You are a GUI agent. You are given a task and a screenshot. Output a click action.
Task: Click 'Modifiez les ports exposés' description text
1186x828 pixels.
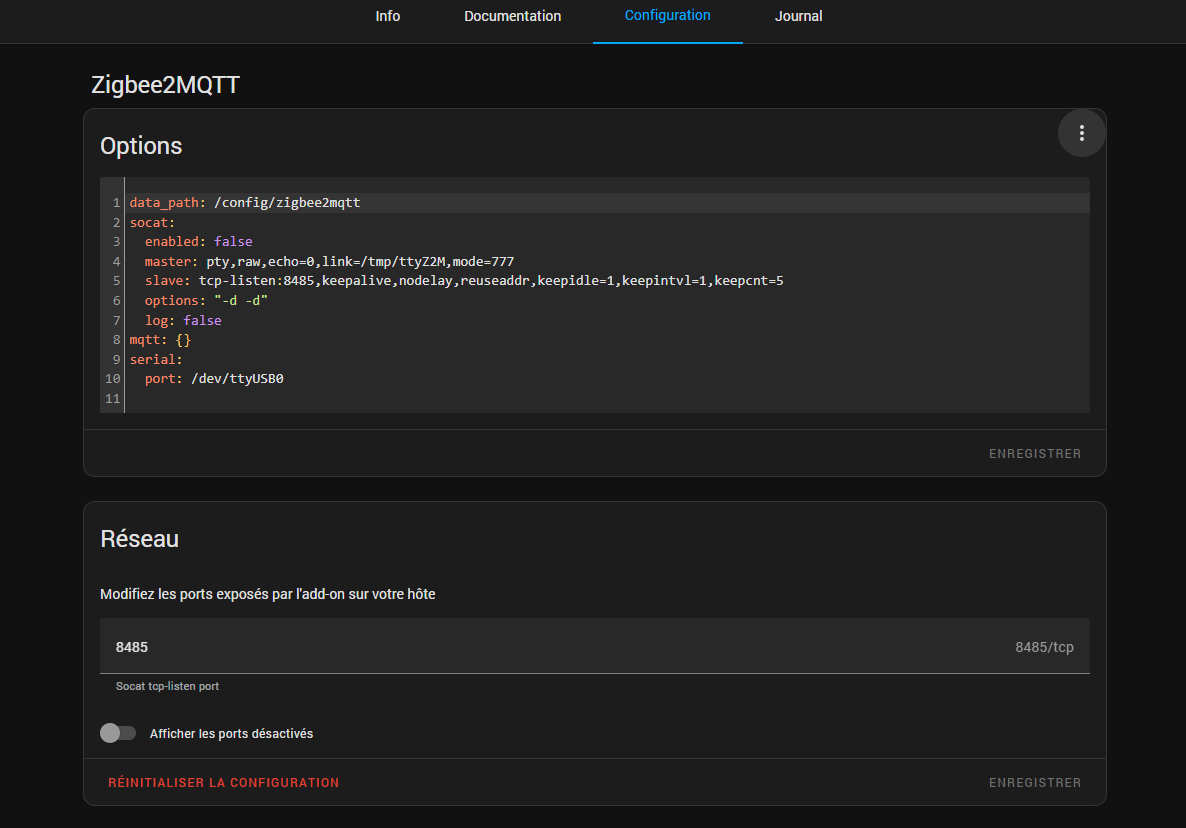click(x=268, y=594)
